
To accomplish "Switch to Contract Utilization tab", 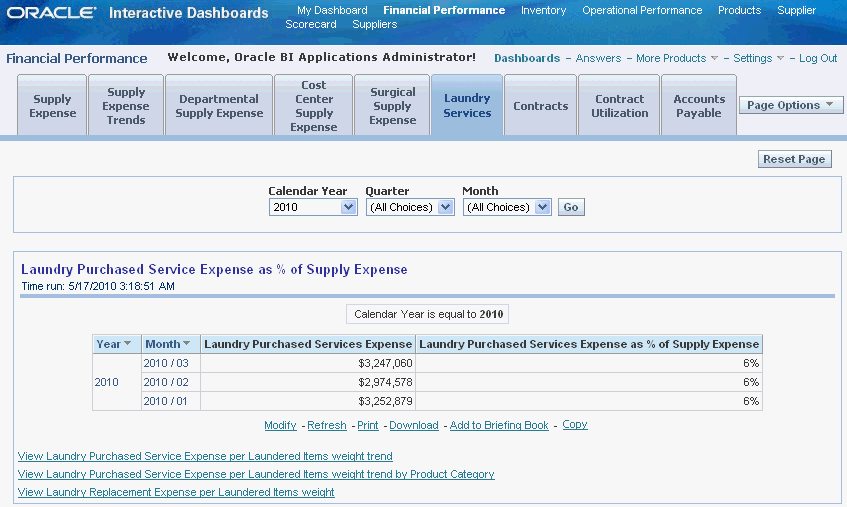I will (620, 106).
